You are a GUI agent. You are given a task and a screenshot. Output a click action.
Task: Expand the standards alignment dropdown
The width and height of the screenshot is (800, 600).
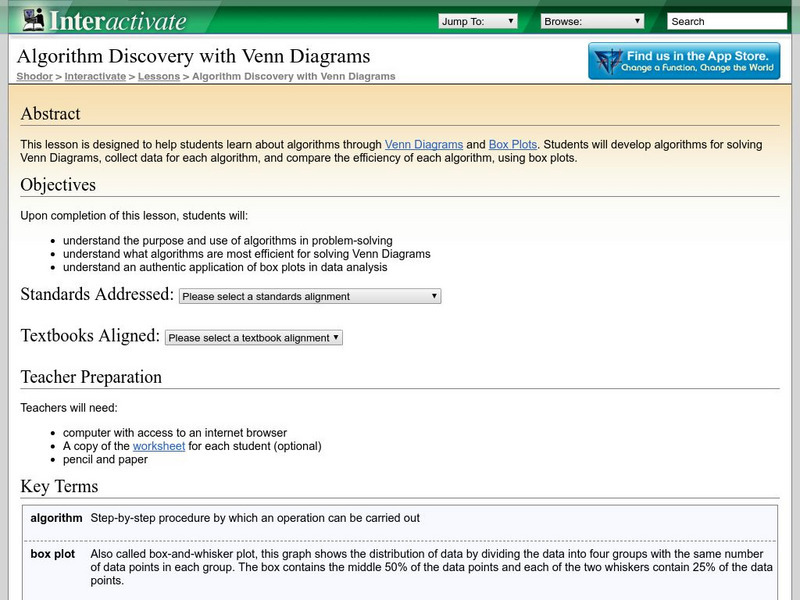click(310, 296)
